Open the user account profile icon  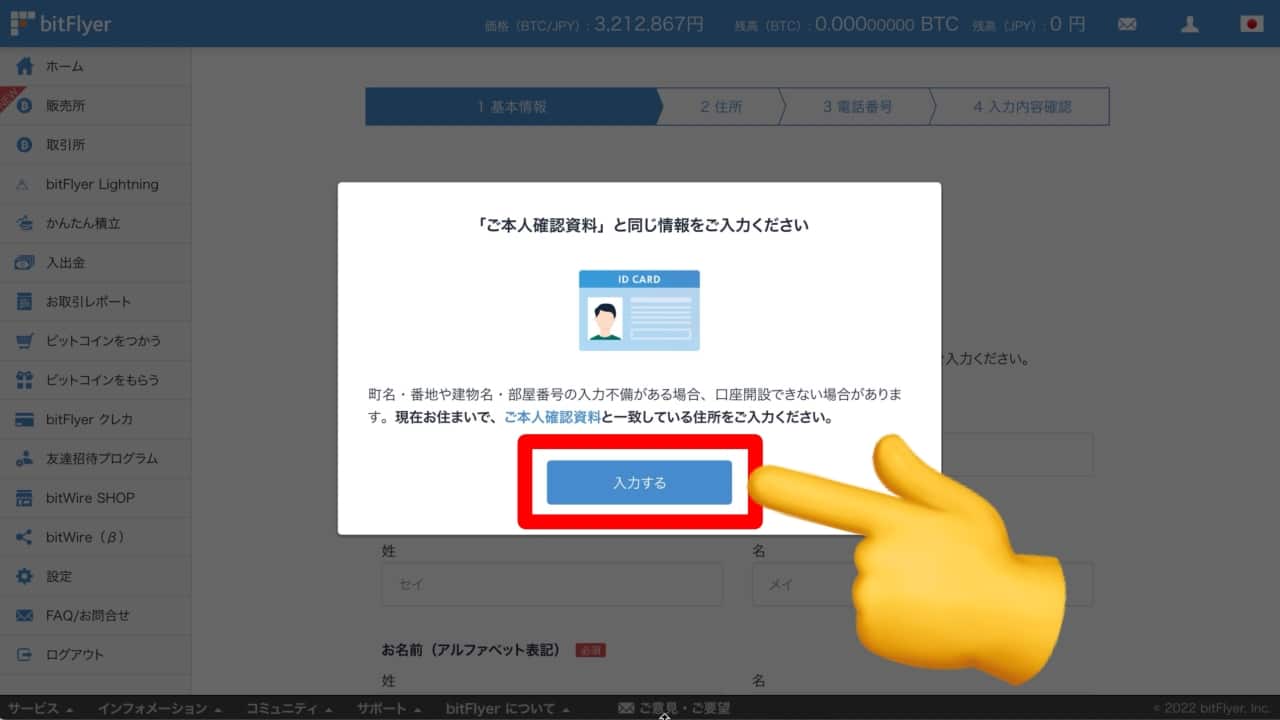[1189, 24]
